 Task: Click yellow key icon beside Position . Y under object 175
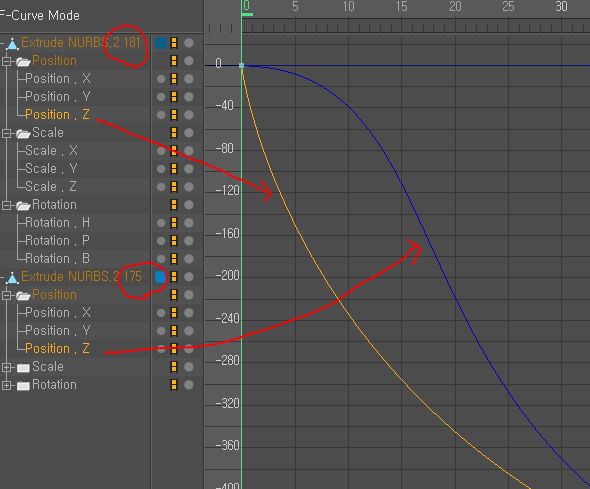[173, 331]
